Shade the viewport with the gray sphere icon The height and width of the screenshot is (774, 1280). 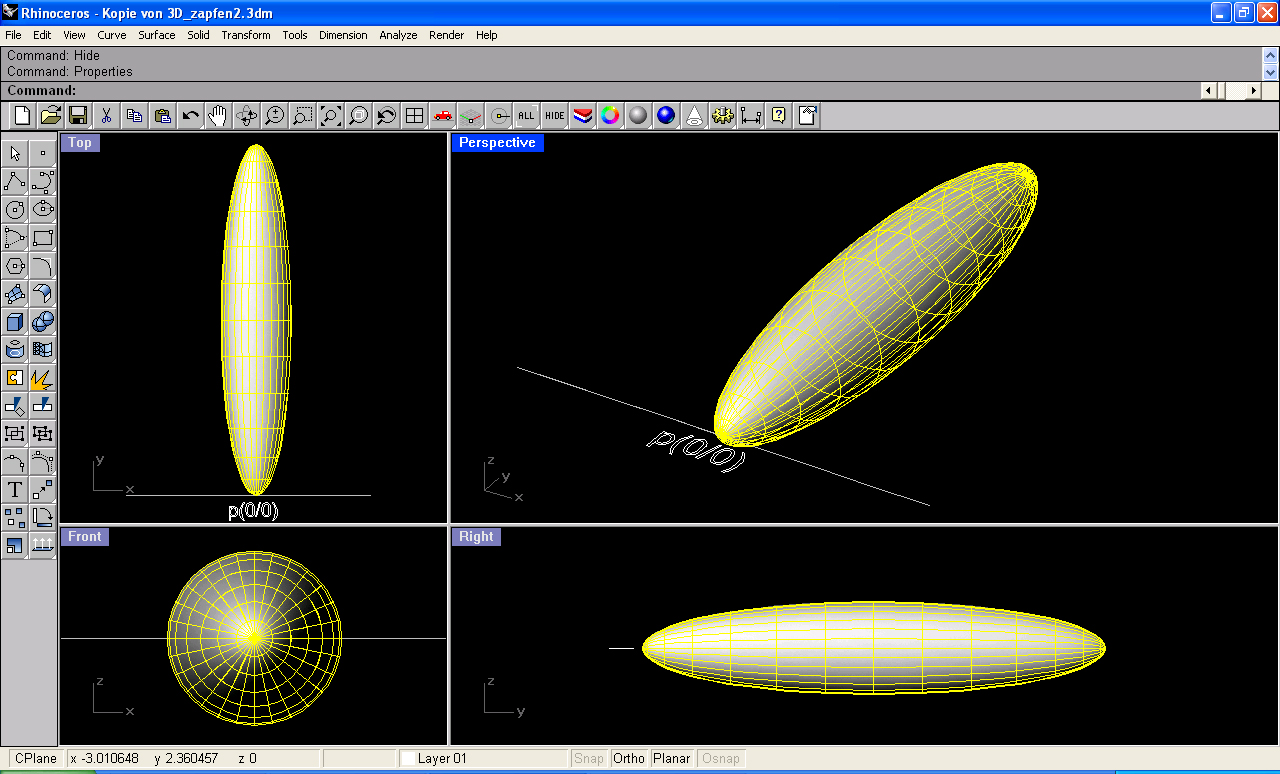638,116
